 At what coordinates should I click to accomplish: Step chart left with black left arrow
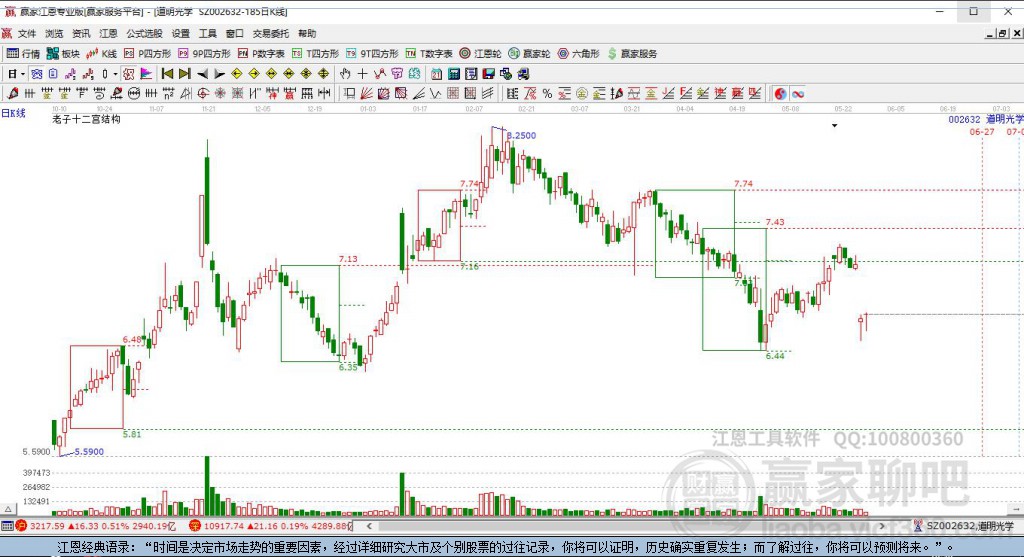(x=202, y=74)
